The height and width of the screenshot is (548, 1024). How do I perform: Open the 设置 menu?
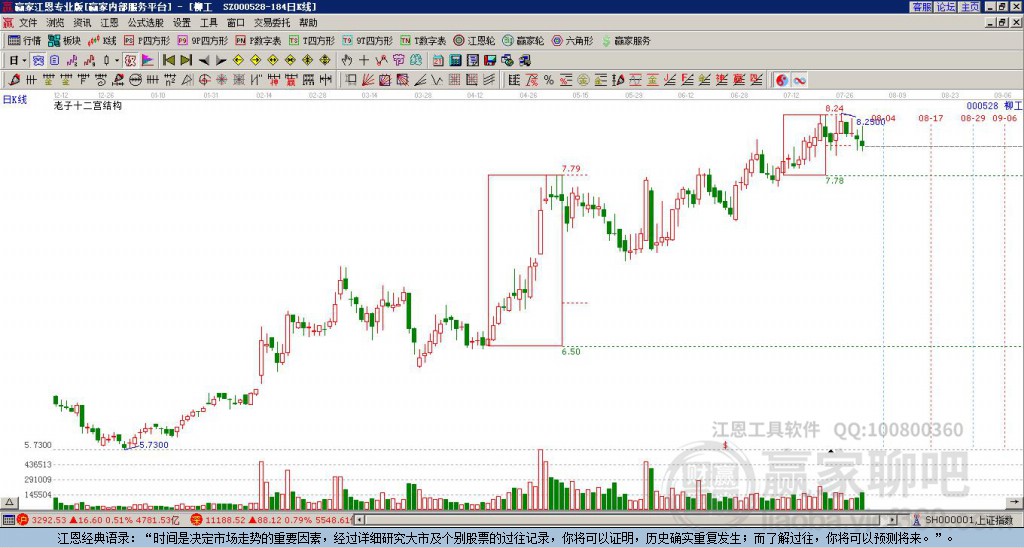[182, 23]
